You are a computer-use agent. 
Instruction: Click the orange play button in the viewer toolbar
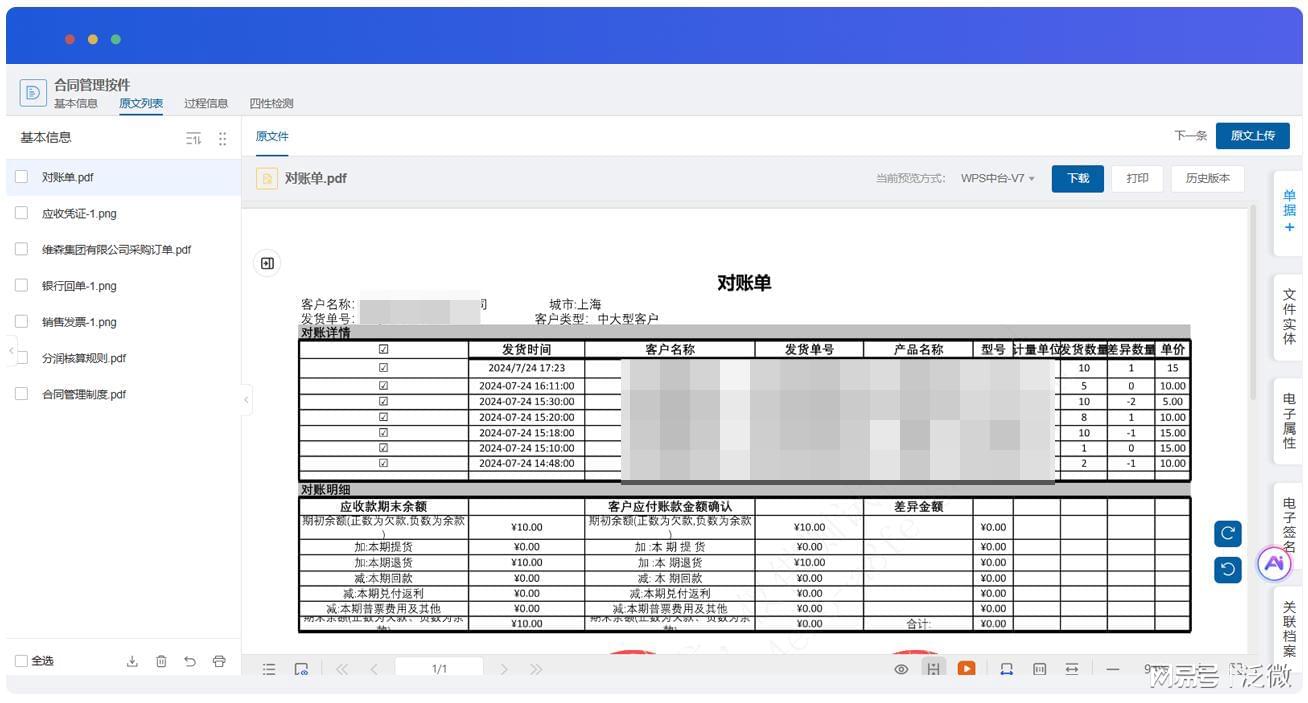point(966,669)
